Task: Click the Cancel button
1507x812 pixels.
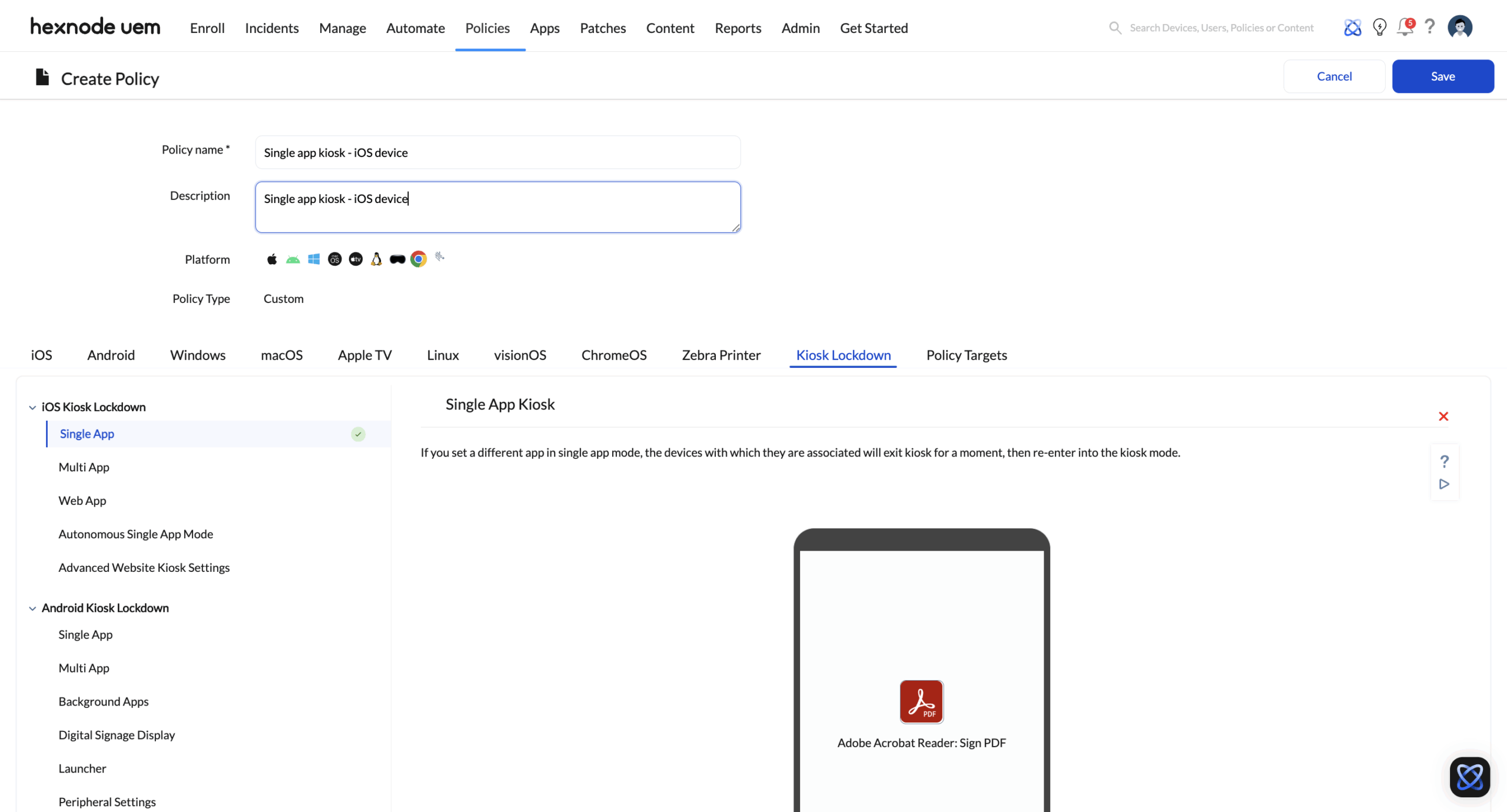Action: pyautogui.click(x=1334, y=76)
